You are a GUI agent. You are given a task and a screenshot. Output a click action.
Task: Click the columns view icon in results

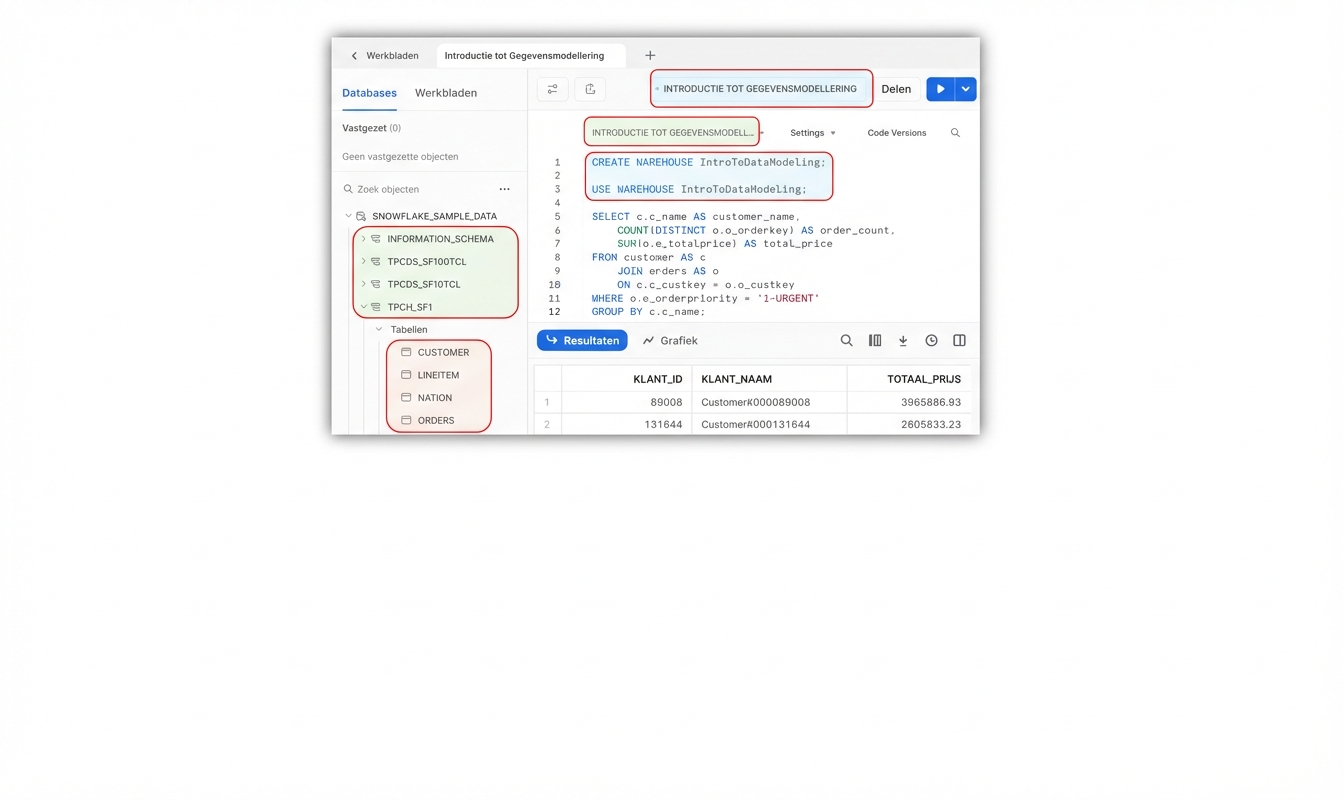[x=875, y=341]
